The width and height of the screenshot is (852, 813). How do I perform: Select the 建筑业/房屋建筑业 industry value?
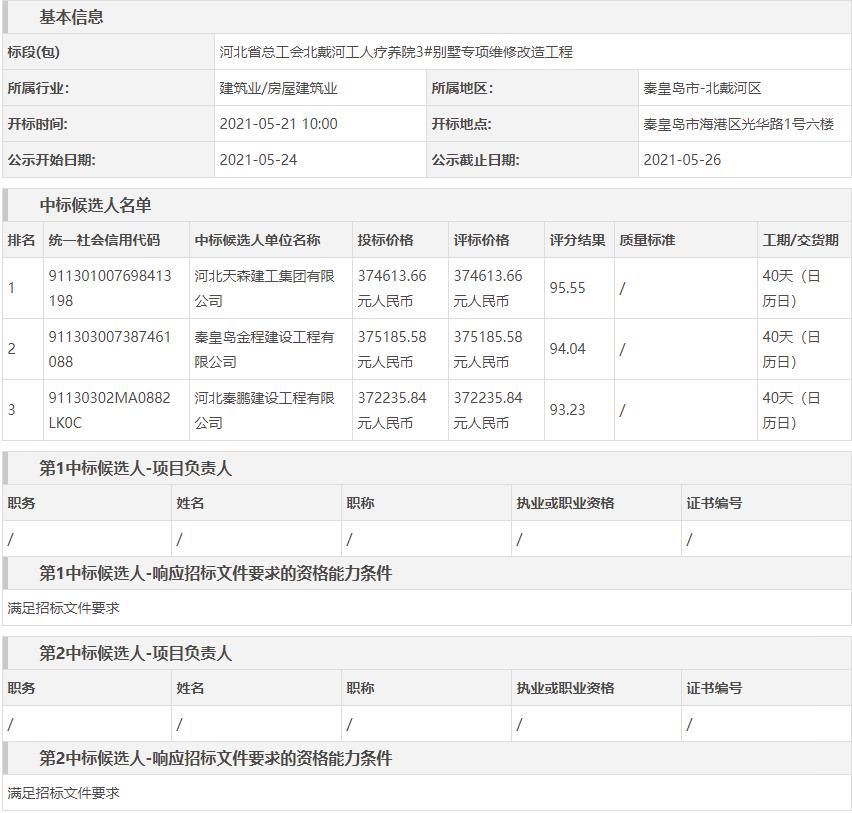tap(278, 88)
